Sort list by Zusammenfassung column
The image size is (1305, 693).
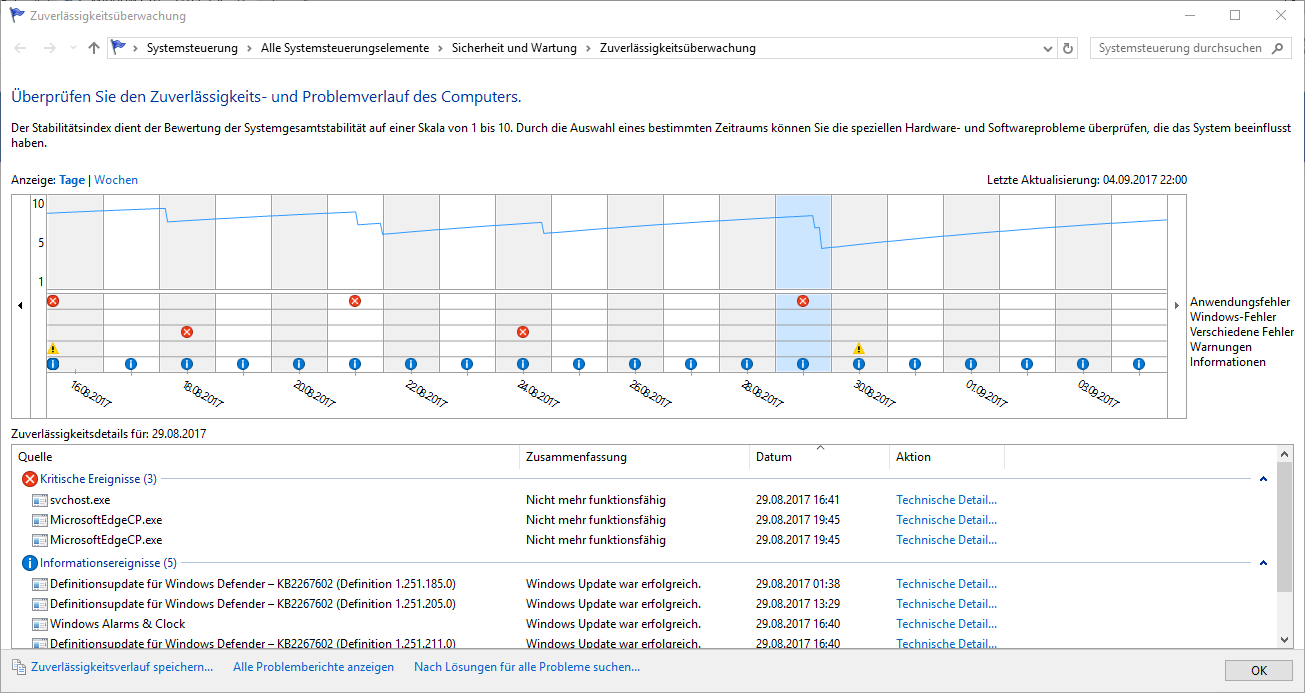[x=634, y=457]
